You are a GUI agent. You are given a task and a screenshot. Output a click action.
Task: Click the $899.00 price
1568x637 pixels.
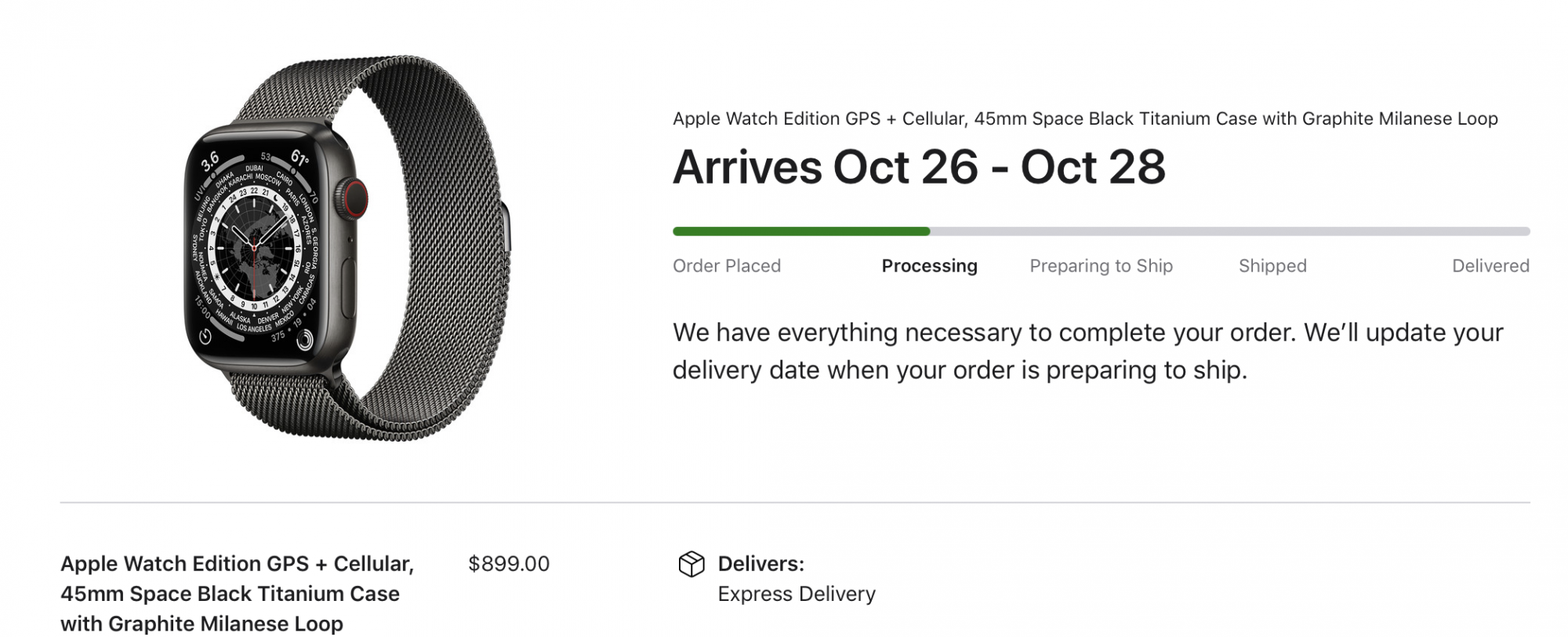pos(508,564)
